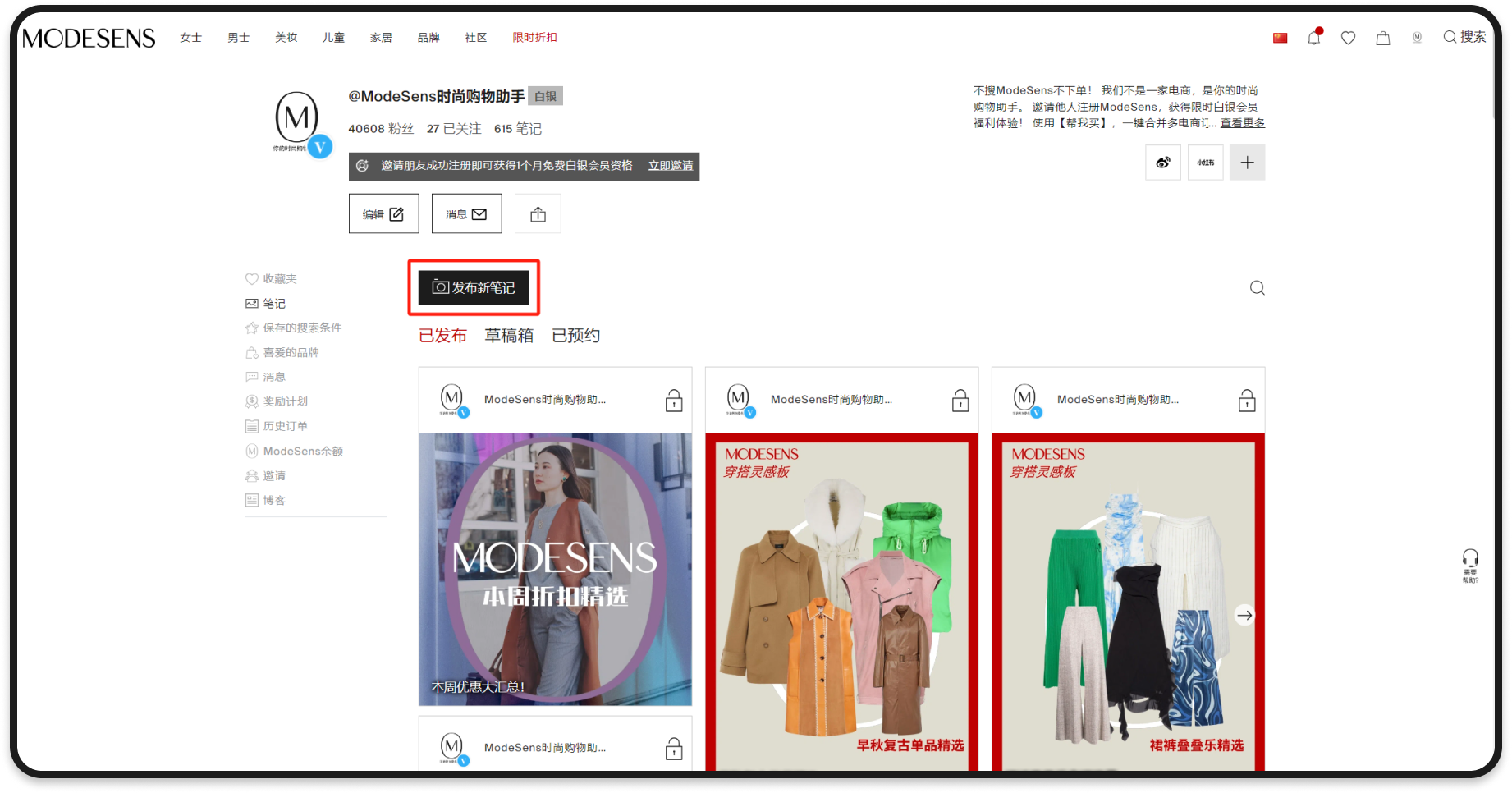Screen dimensions: 1512x793
Task: Toggle lock on second note card
Action: [x=960, y=401]
